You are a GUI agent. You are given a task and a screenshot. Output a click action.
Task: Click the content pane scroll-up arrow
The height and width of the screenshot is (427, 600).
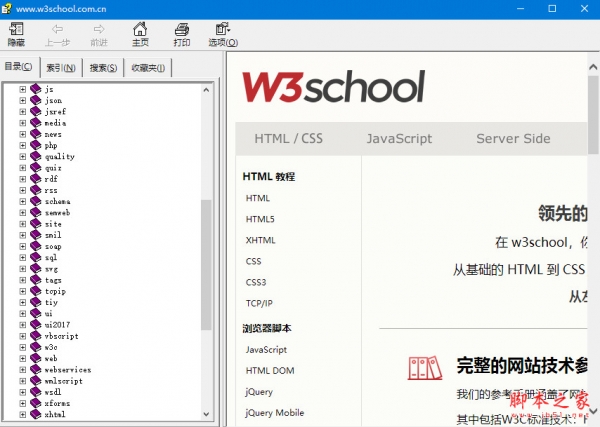593,67
